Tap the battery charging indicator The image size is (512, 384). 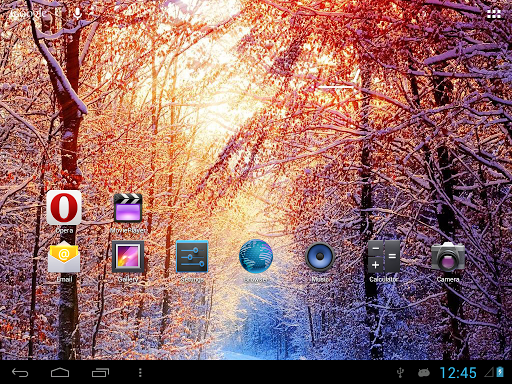click(x=500, y=372)
